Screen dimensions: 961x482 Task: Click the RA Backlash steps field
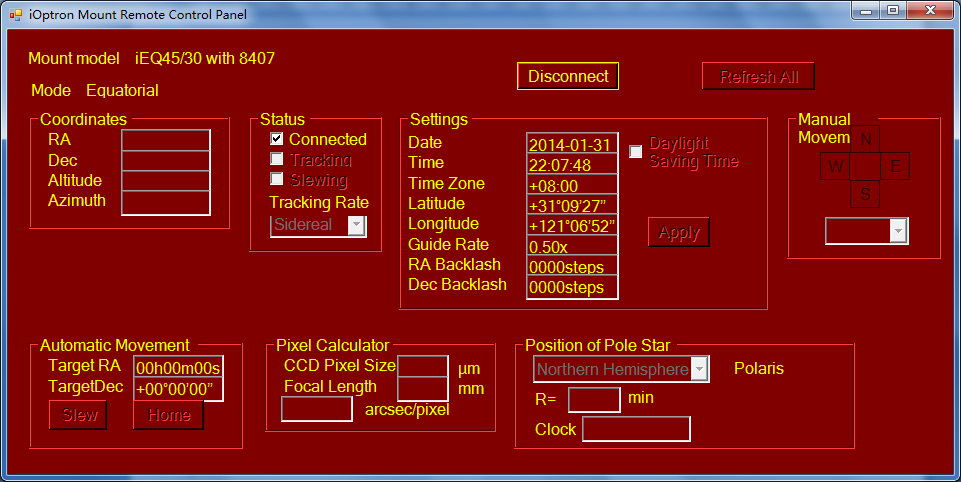pyautogui.click(x=572, y=266)
